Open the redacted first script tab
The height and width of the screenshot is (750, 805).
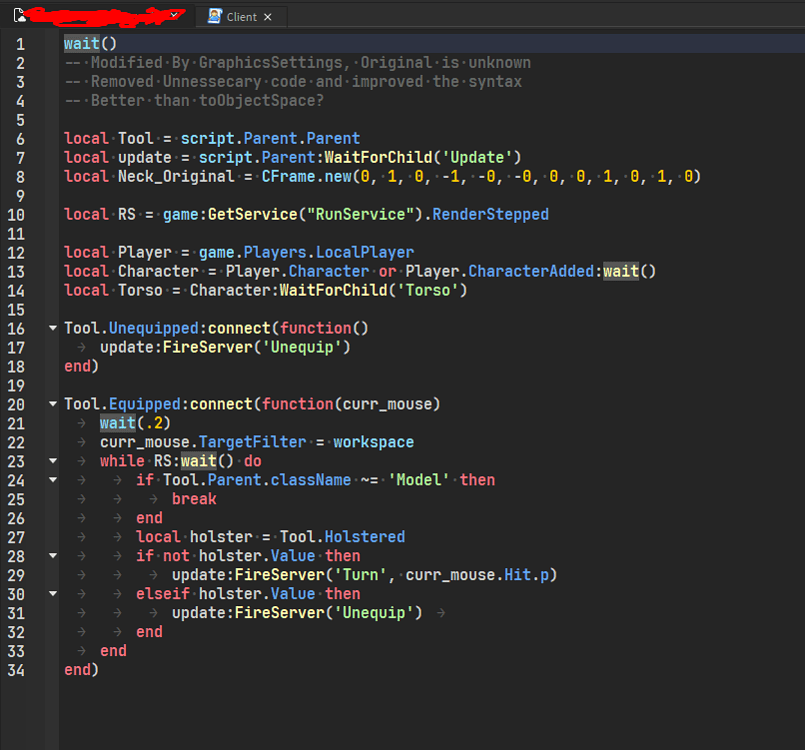click(99, 16)
